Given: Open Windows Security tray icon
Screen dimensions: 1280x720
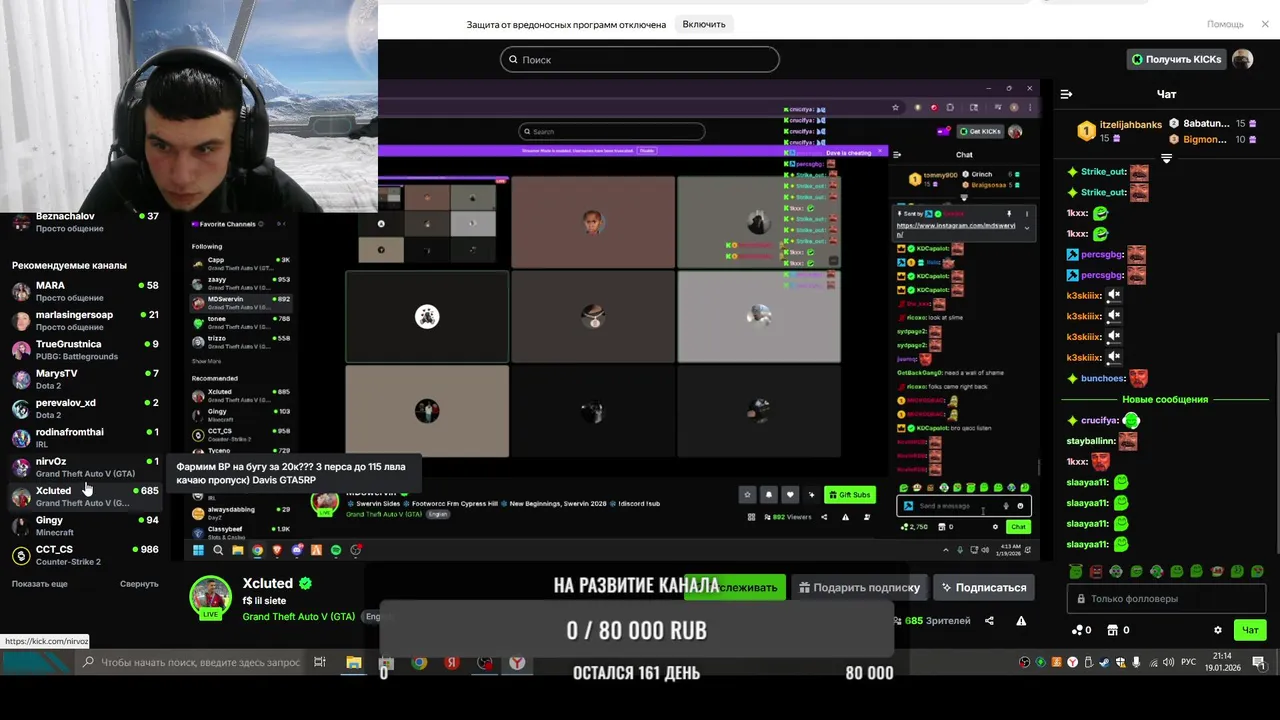Looking at the screenshot, I should click(x=1120, y=662).
